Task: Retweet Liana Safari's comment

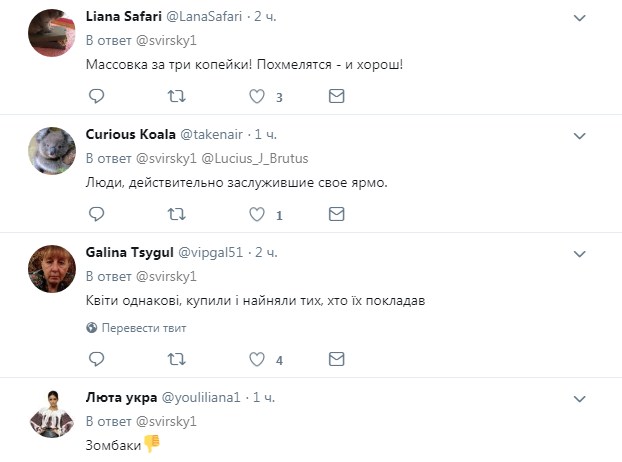Action: (177, 97)
